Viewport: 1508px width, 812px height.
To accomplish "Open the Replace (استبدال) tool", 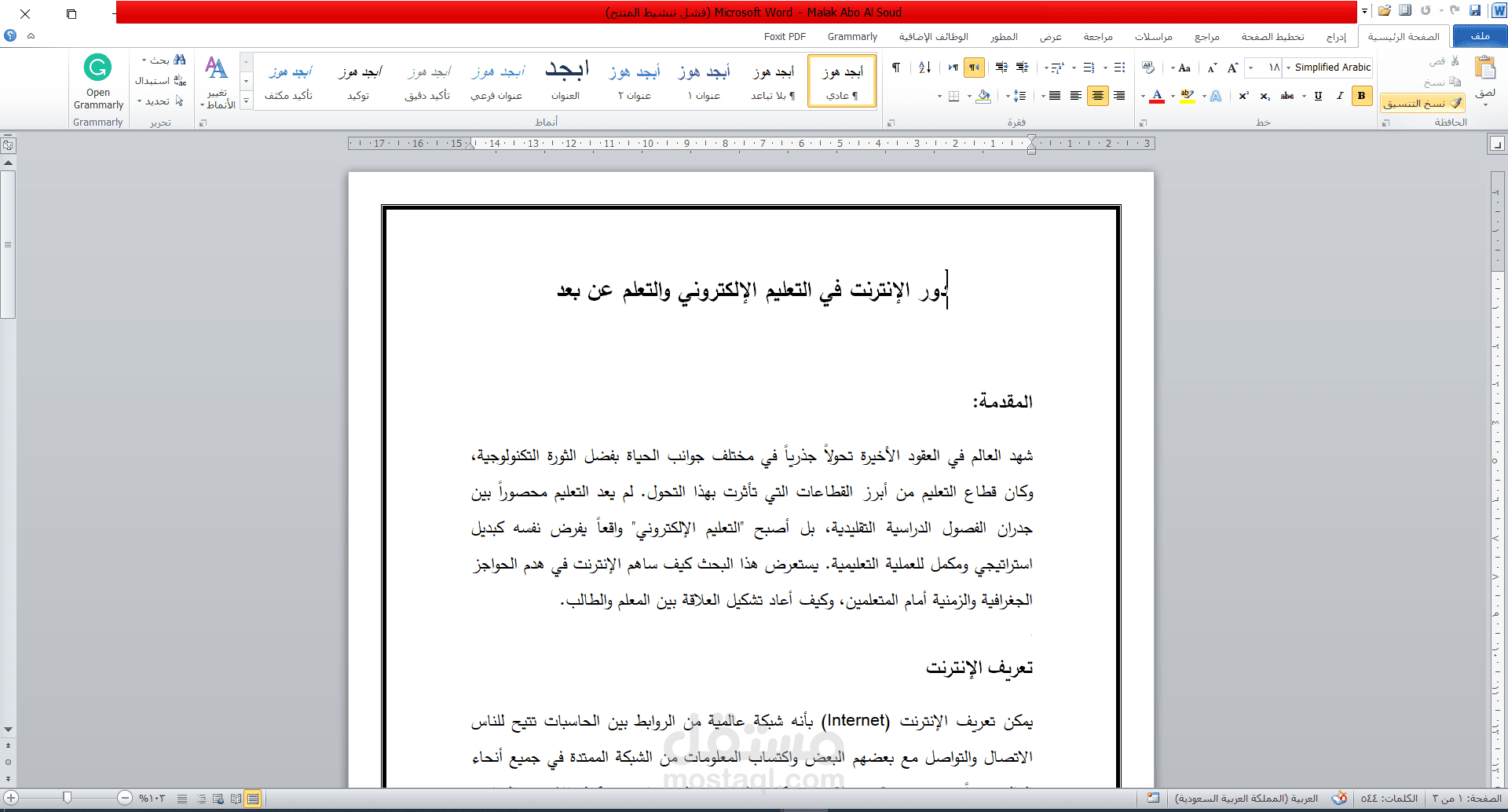I will click(160, 80).
